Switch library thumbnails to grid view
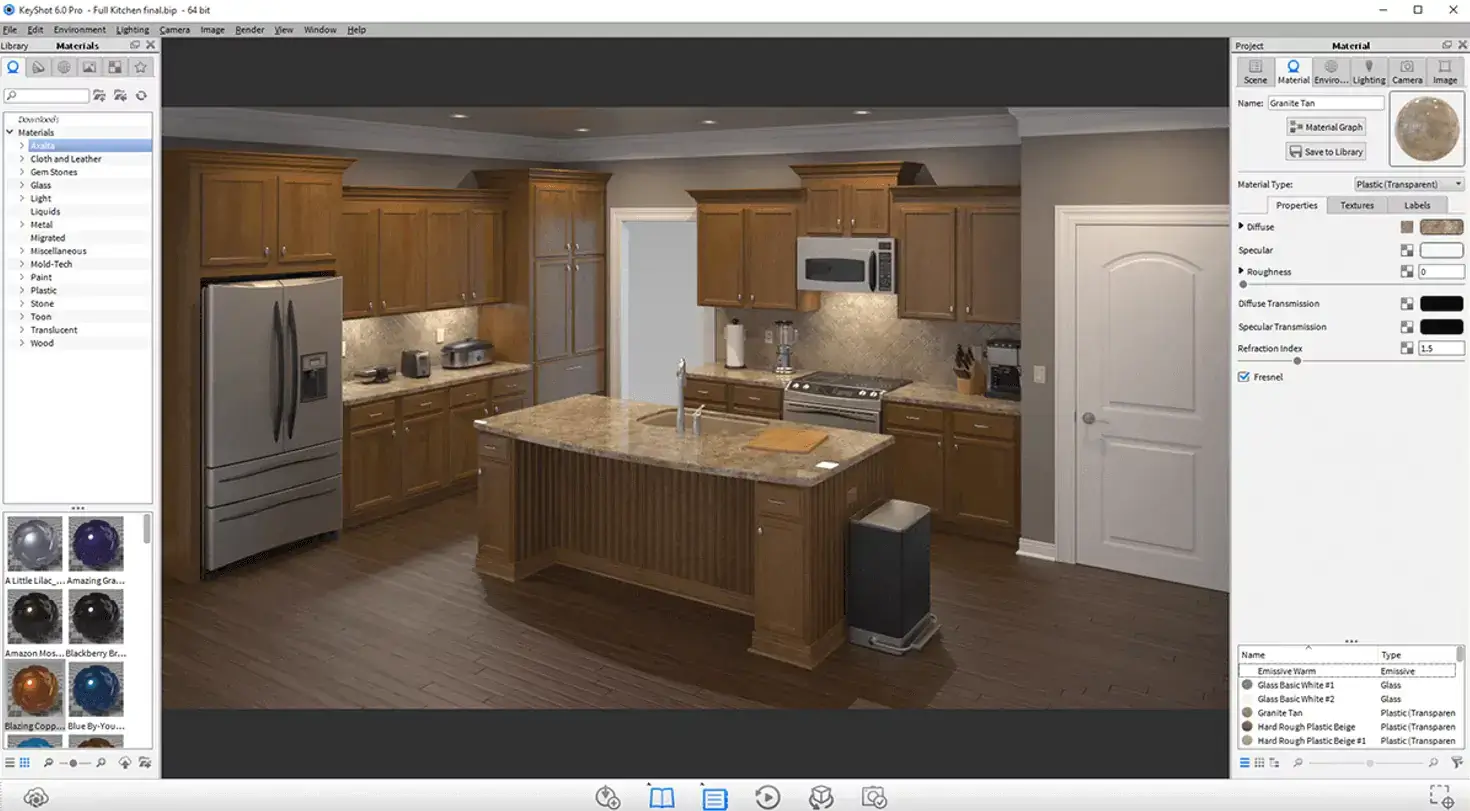 (25, 762)
